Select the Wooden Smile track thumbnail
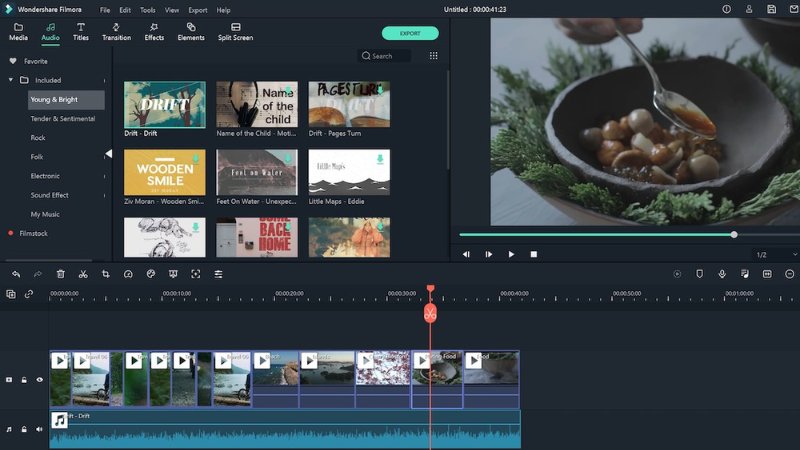Screen dimensions: 800x450 pos(165,172)
